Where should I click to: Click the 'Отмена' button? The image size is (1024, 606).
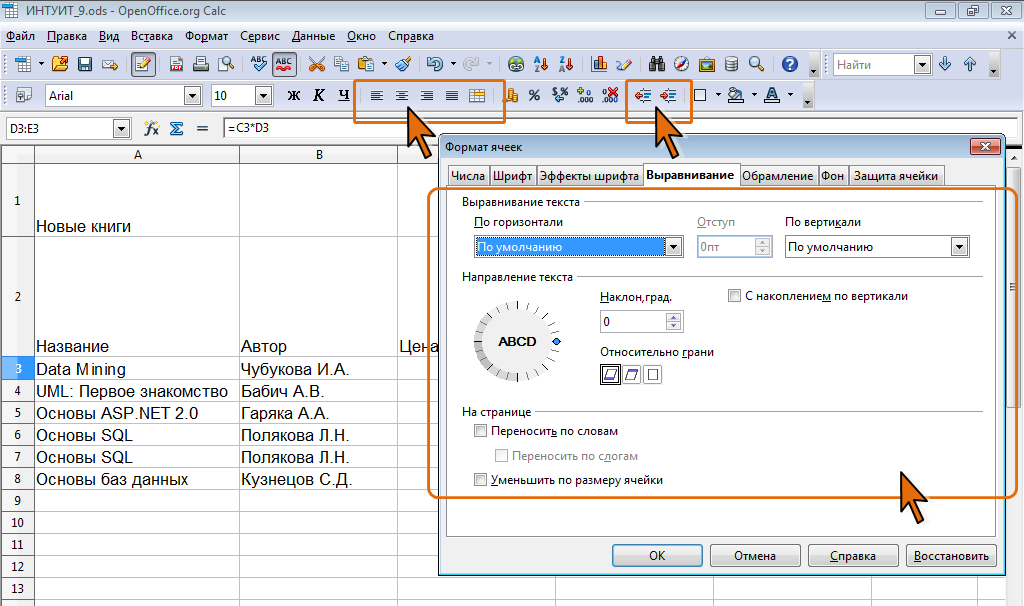[x=754, y=556]
